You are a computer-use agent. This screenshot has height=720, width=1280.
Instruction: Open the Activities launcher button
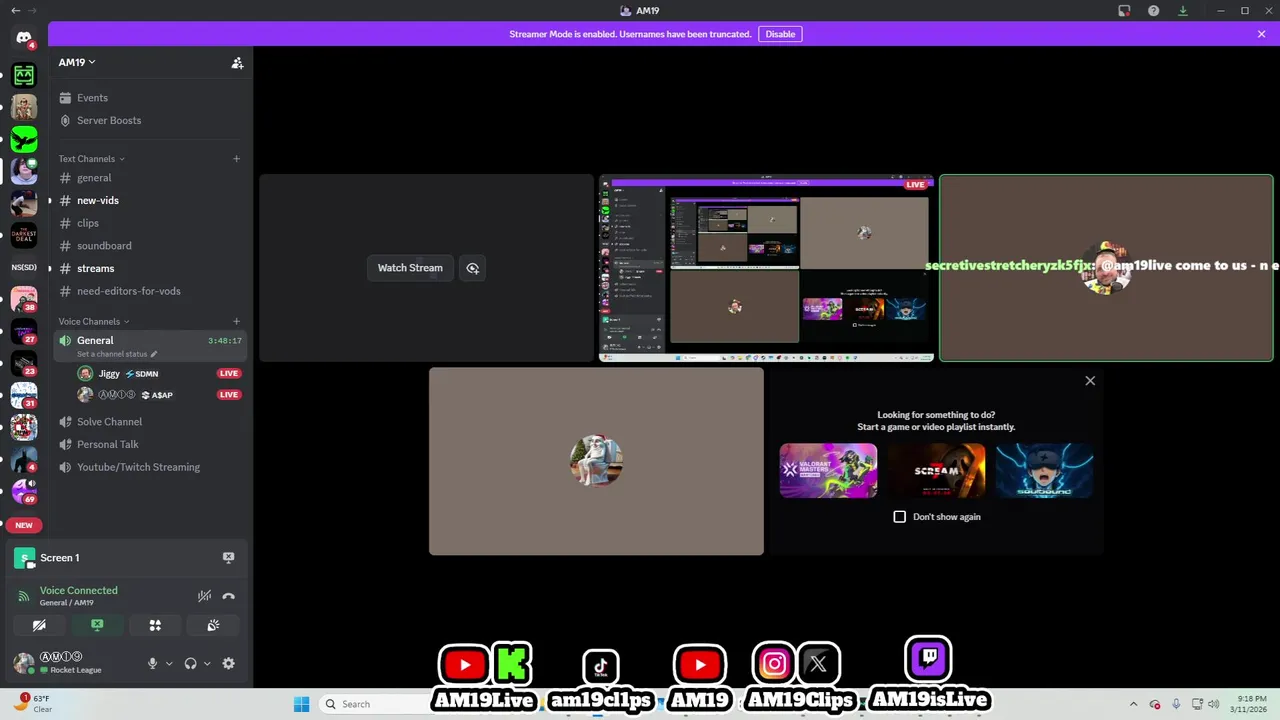(x=155, y=625)
